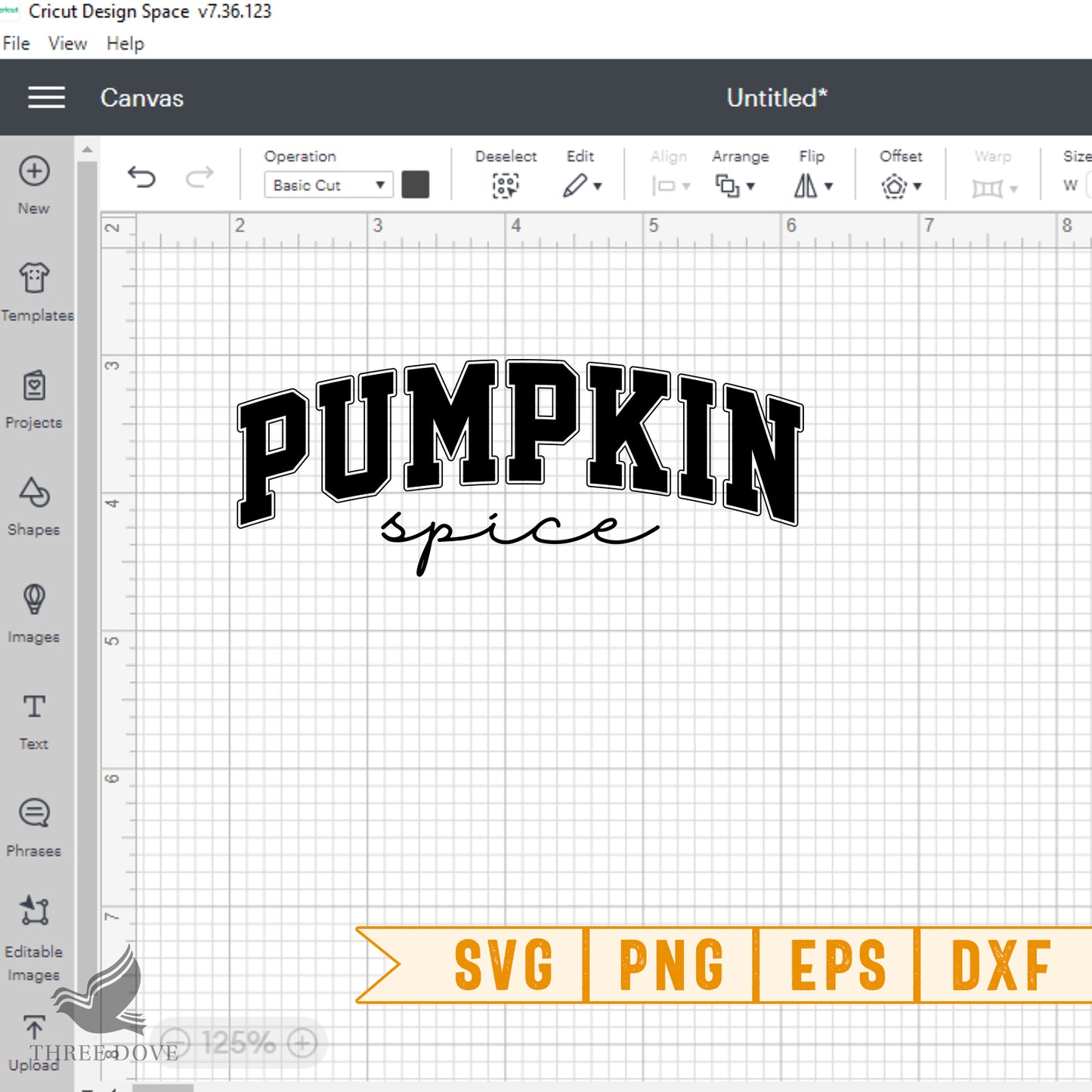Undo the last action

pos(141,178)
